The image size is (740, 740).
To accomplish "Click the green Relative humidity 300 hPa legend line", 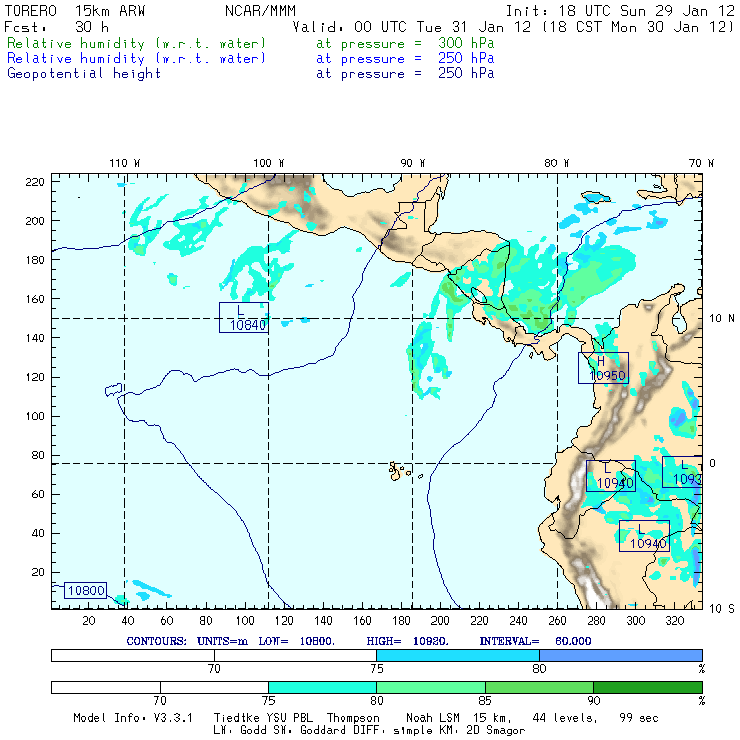I will [250, 43].
